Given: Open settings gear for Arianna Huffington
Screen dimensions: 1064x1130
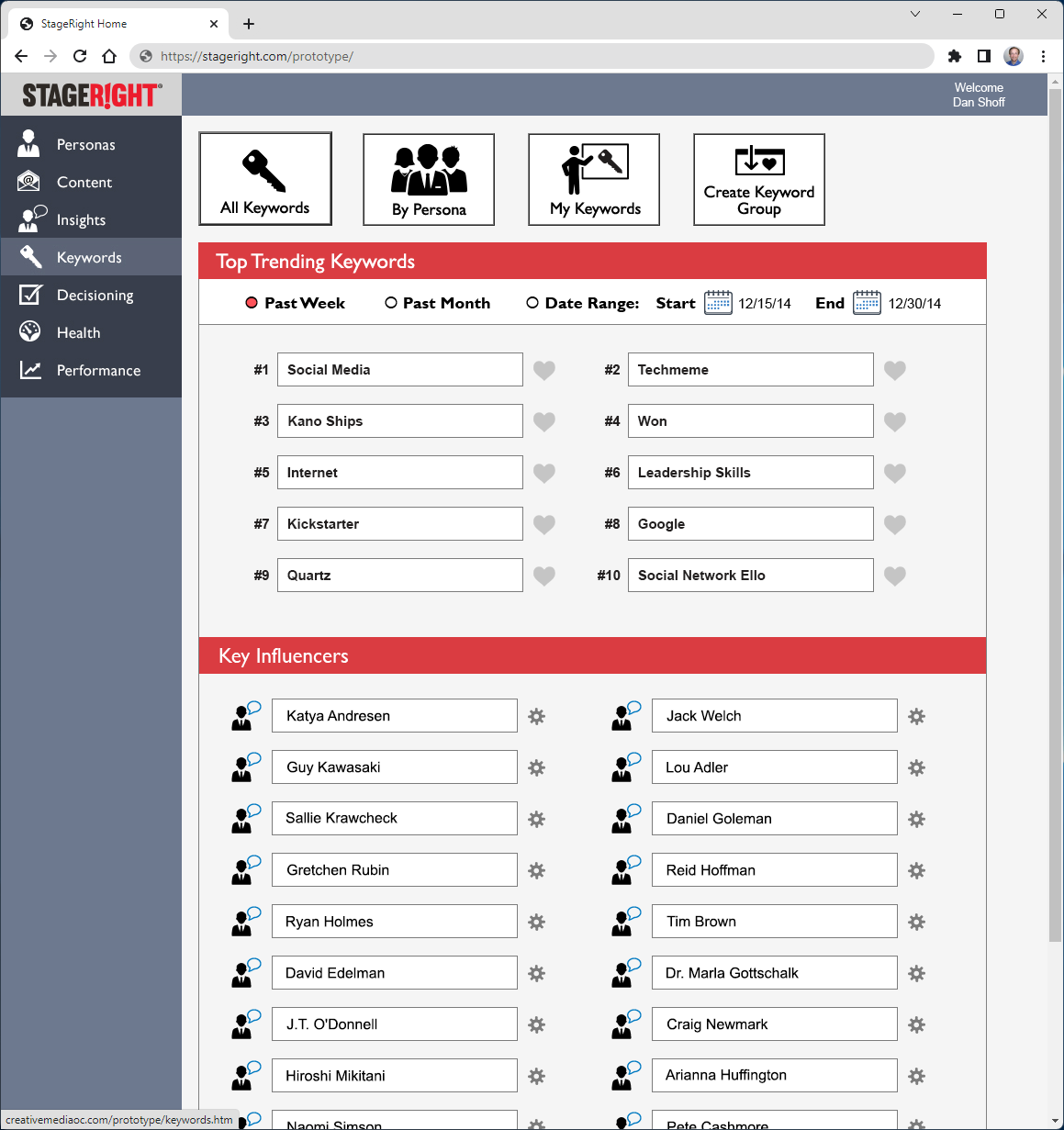Looking at the screenshot, I should click(x=917, y=1076).
